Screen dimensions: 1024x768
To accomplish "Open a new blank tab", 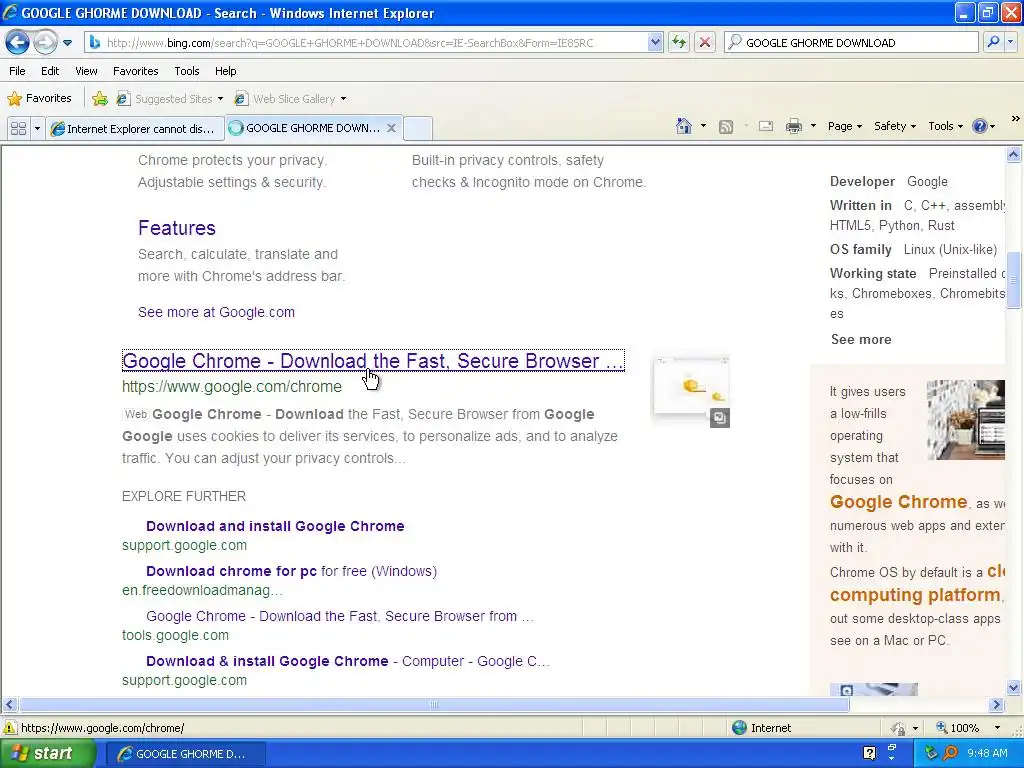I will point(417,128).
